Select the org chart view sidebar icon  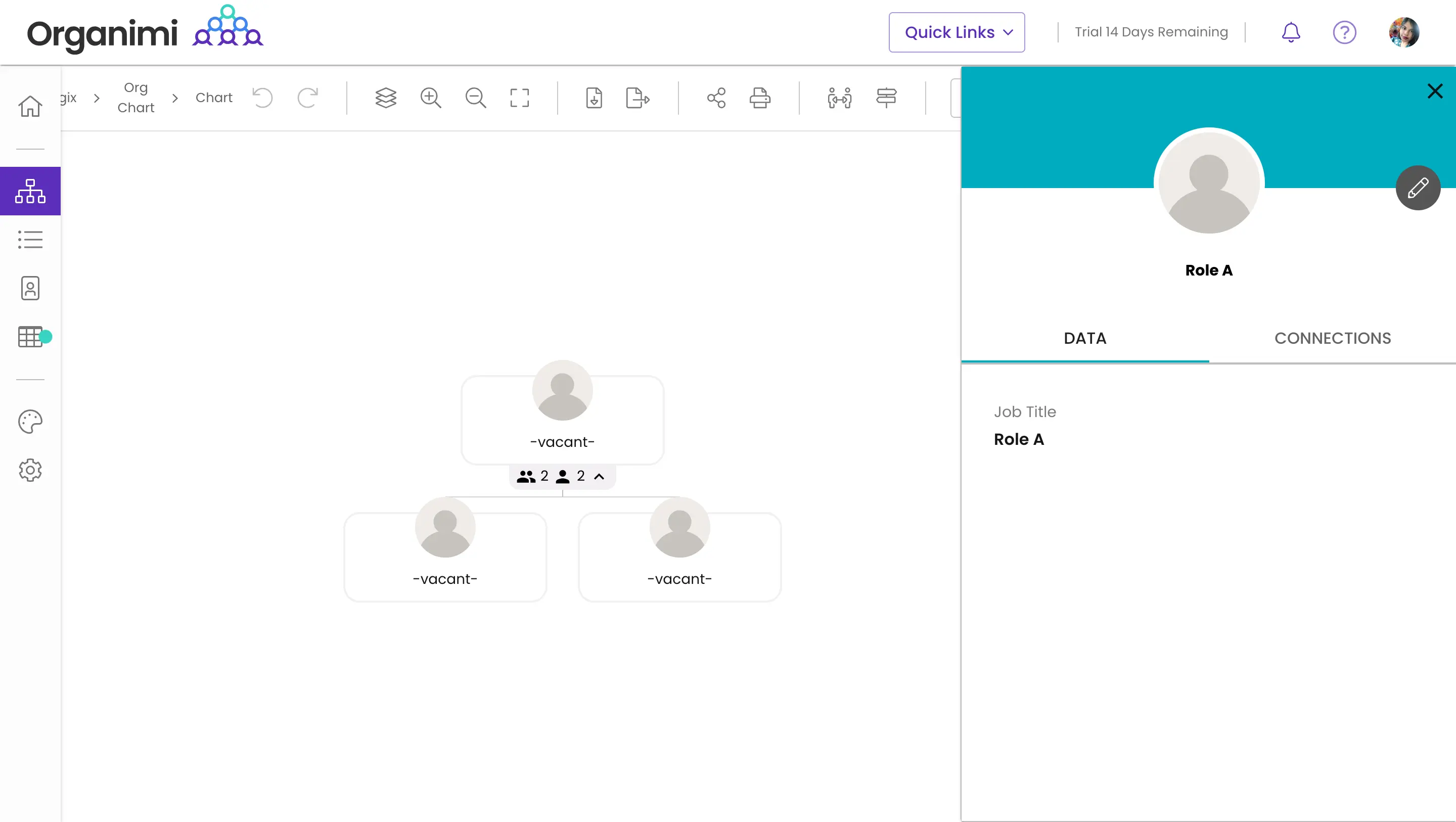click(x=30, y=191)
